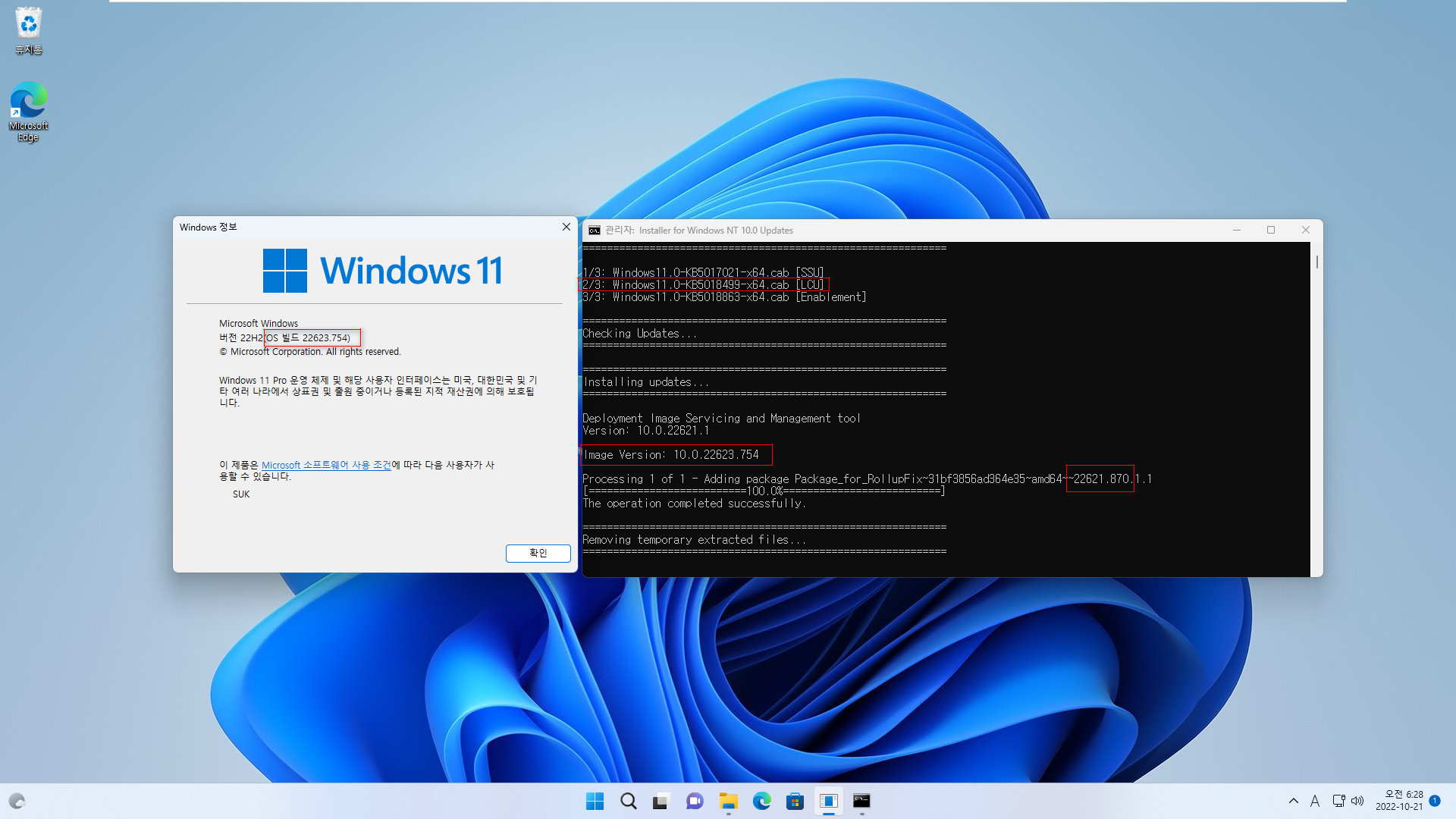The height and width of the screenshot is (819, 1456).
Task: Close the Installer command prompt window
Action: 1305,231
